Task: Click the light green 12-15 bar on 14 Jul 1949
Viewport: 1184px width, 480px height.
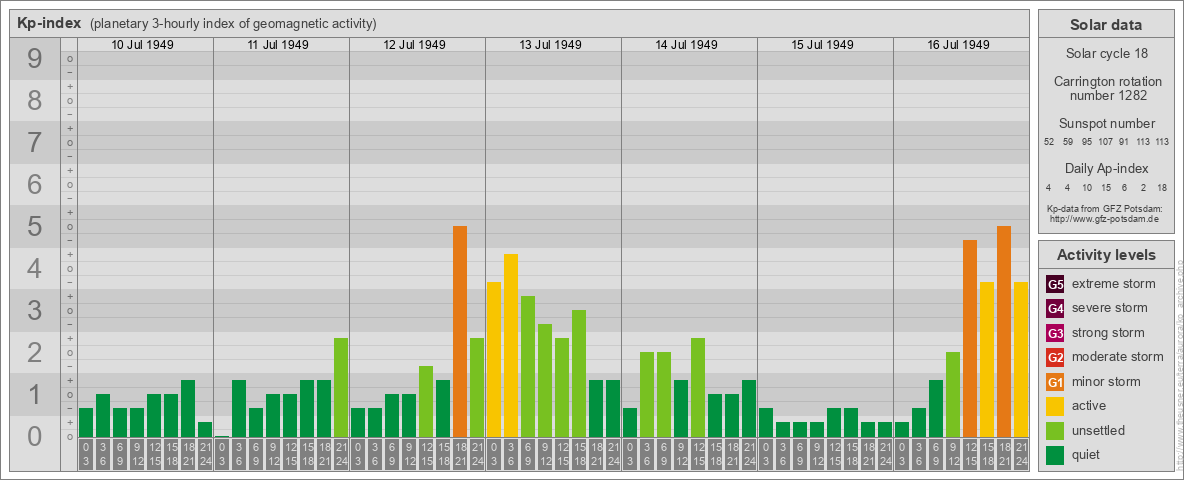Action: tap(698, 387)
